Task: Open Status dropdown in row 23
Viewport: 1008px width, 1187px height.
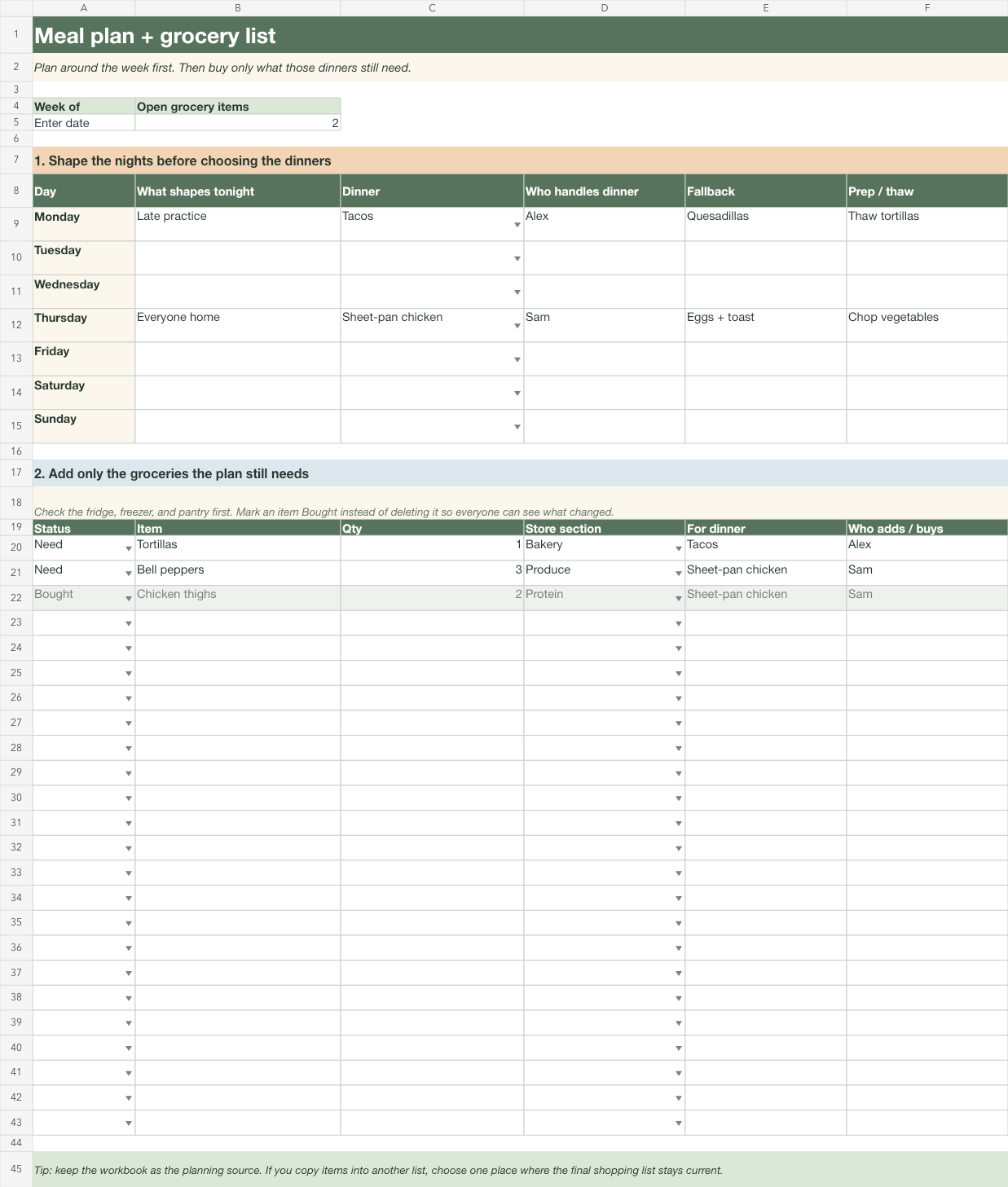Action: click(128, 624)
